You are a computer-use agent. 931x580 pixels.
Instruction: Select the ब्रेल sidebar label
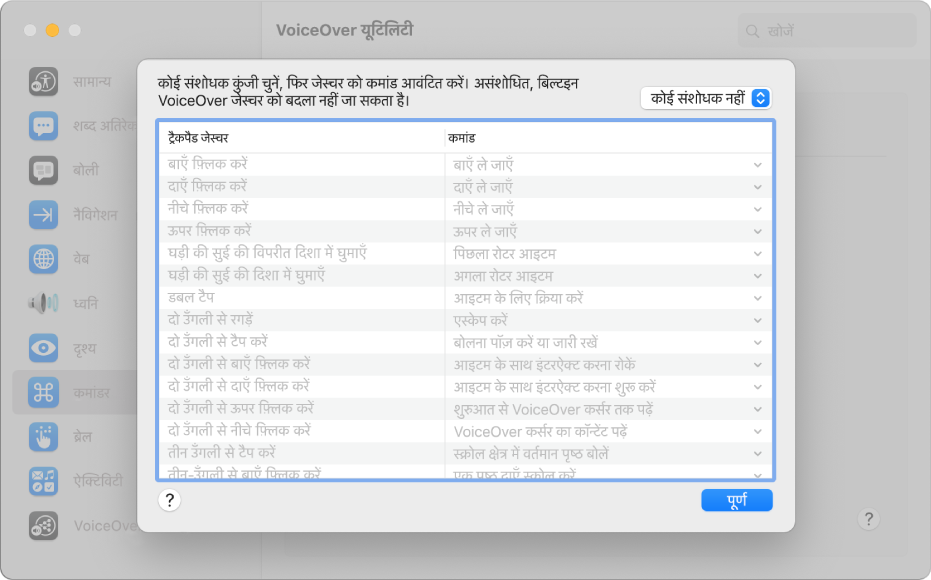click(x=83, y=437)
